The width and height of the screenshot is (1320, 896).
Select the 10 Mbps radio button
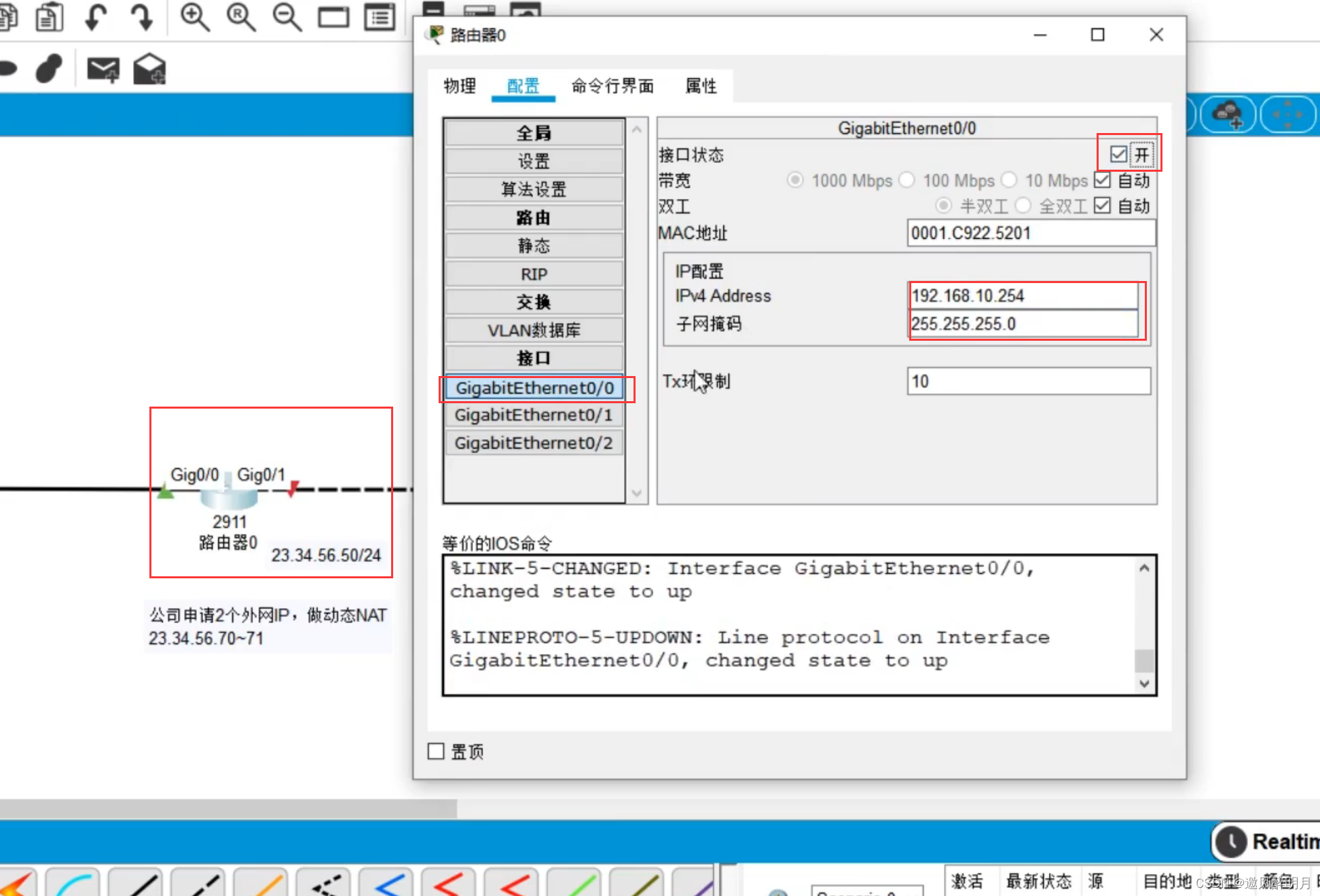coord(1009,180)
